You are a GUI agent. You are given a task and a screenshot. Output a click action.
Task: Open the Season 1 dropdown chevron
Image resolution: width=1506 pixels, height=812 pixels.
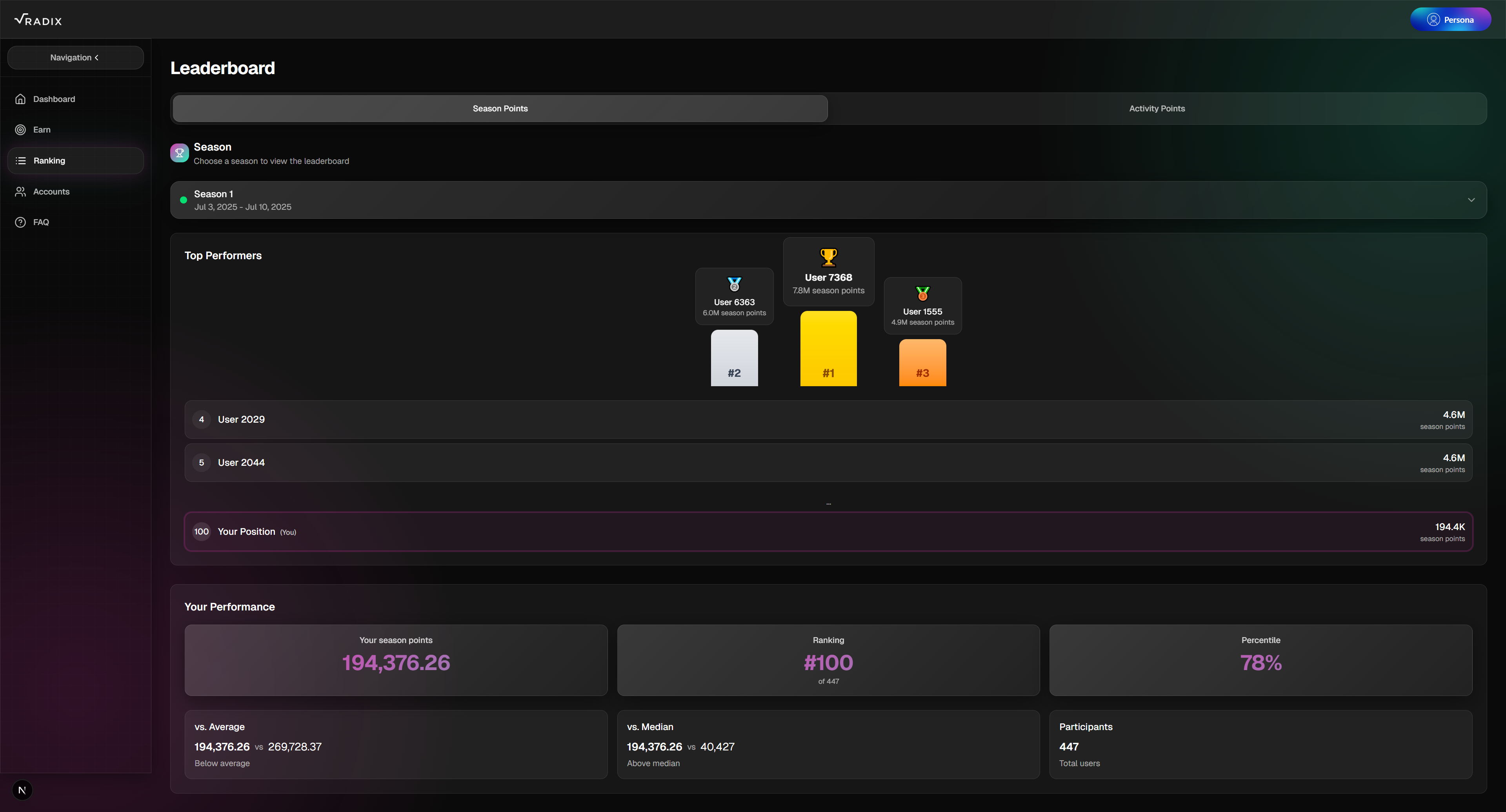click(x=1471, y=200)
